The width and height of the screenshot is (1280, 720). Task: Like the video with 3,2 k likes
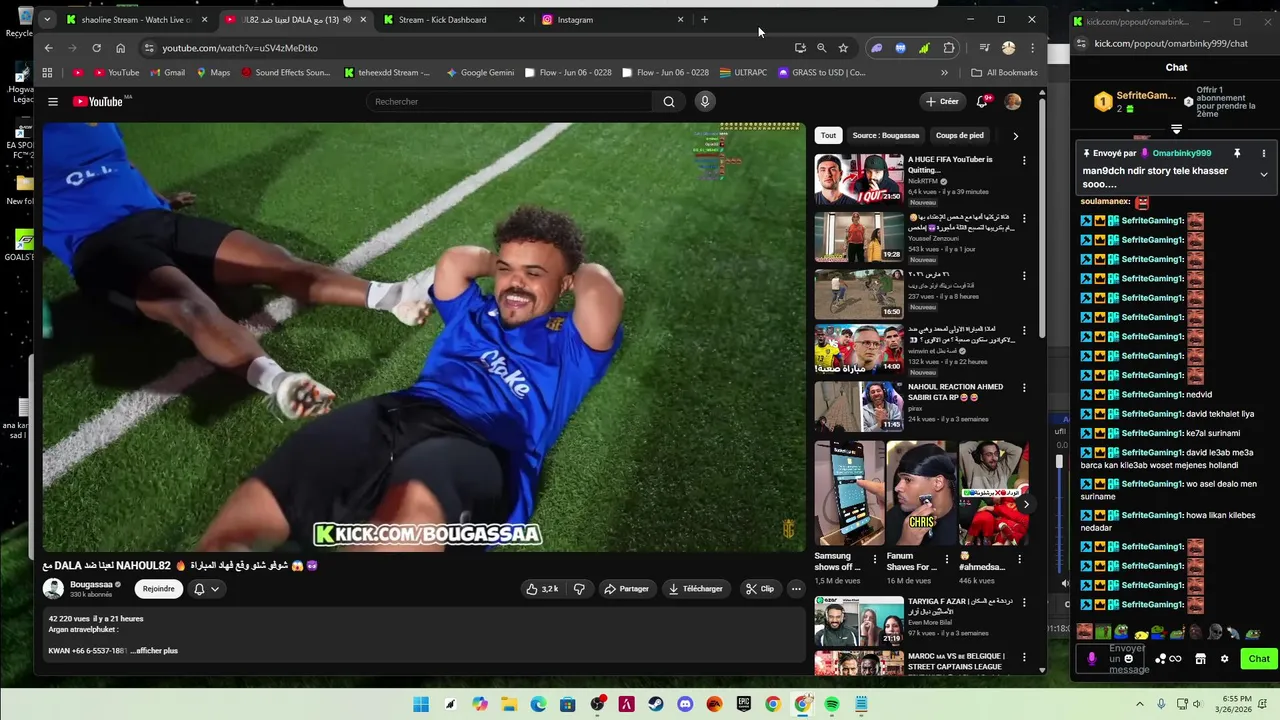click(543, 589)
